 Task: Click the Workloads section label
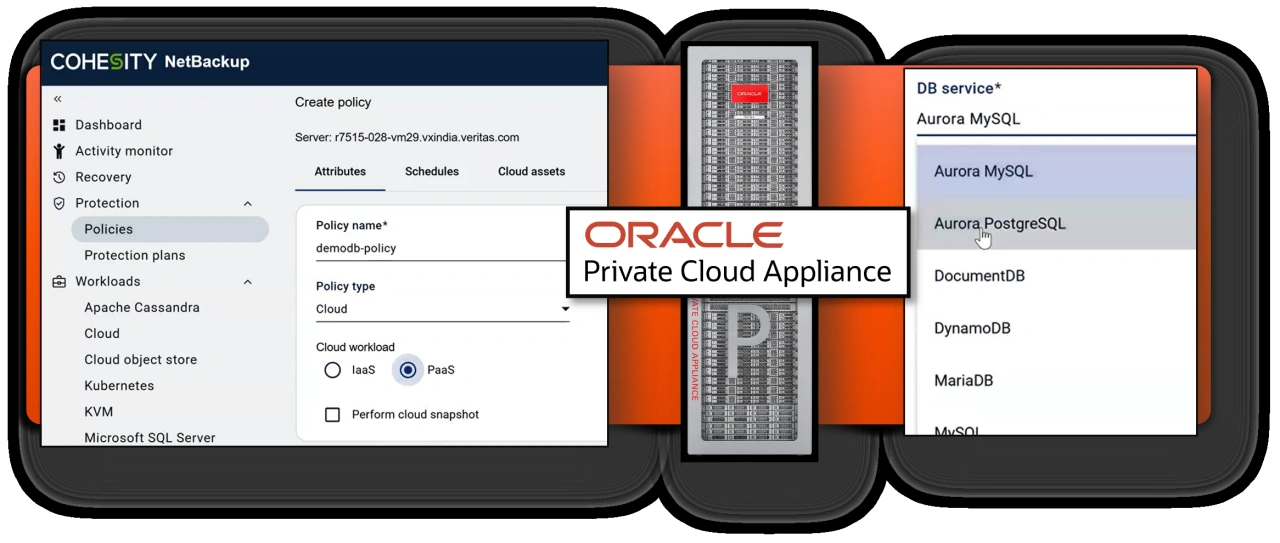108,281
